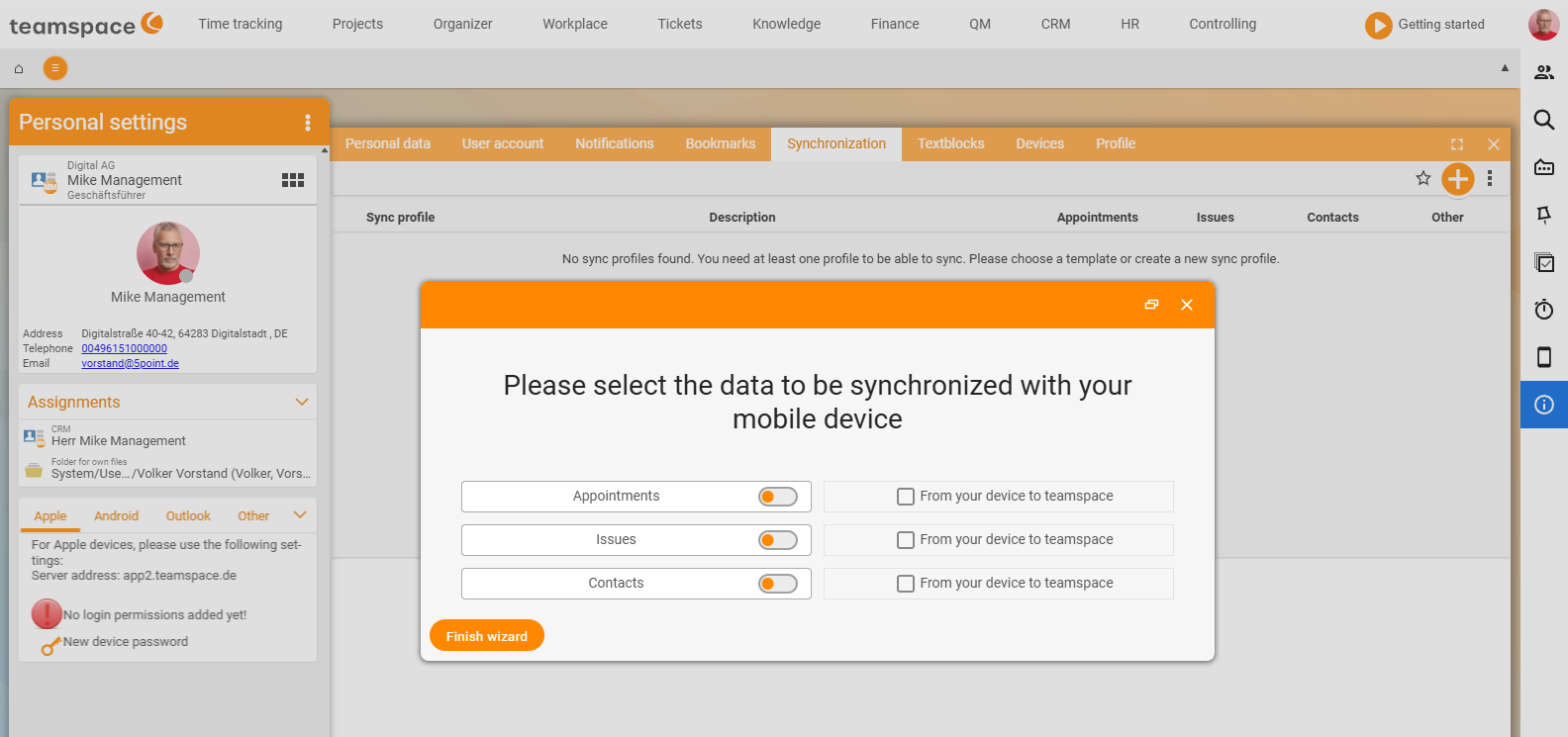The image size is (1568, 737).
Task: Switch to the Personal data tab
Action: tap(388, 144)
